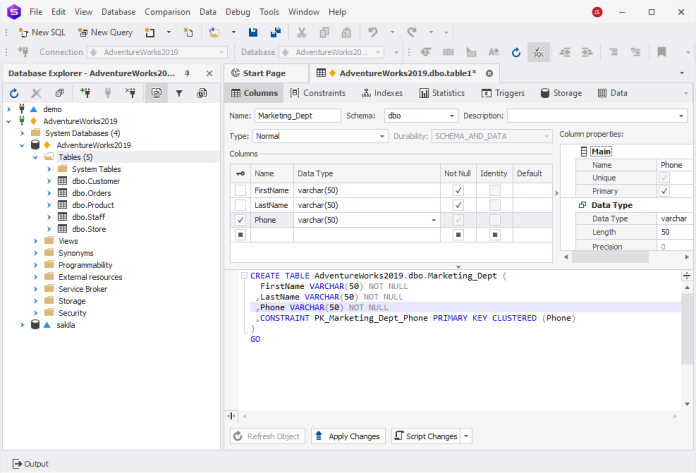This screenshot has width=696, height=473.
Task: Click the Save icon in toolbar
Action: pyautogui.click(x=253, y=32)
